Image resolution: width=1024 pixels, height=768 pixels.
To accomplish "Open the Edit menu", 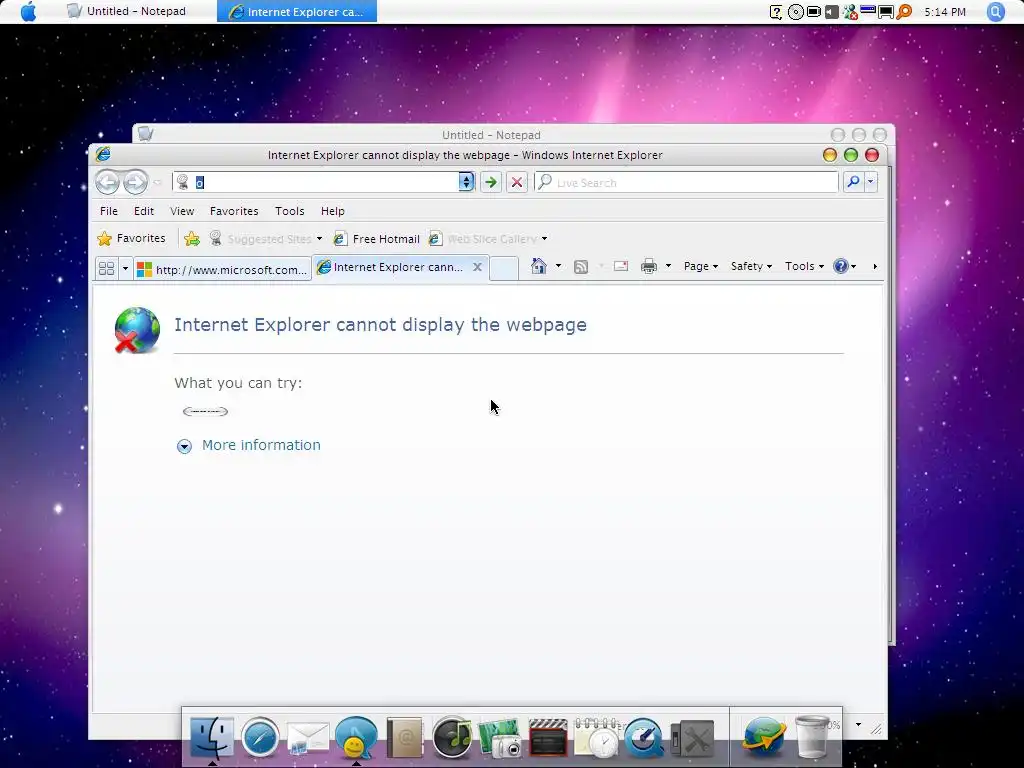I will pos(144,211).
